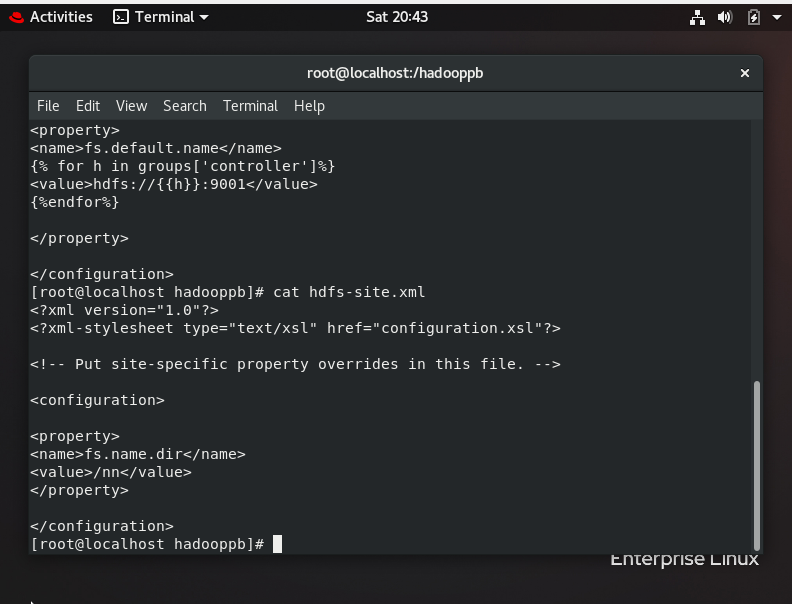Viewport: 792px width, 604px height.
Task: Open the volume speaker icon
Action: pos(725,18)
